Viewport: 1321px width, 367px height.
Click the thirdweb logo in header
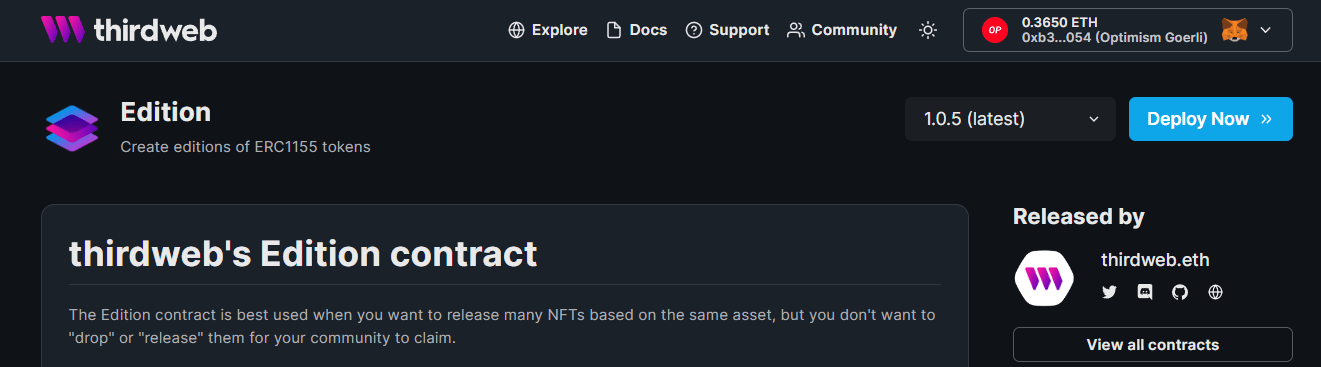click(129, 30)
